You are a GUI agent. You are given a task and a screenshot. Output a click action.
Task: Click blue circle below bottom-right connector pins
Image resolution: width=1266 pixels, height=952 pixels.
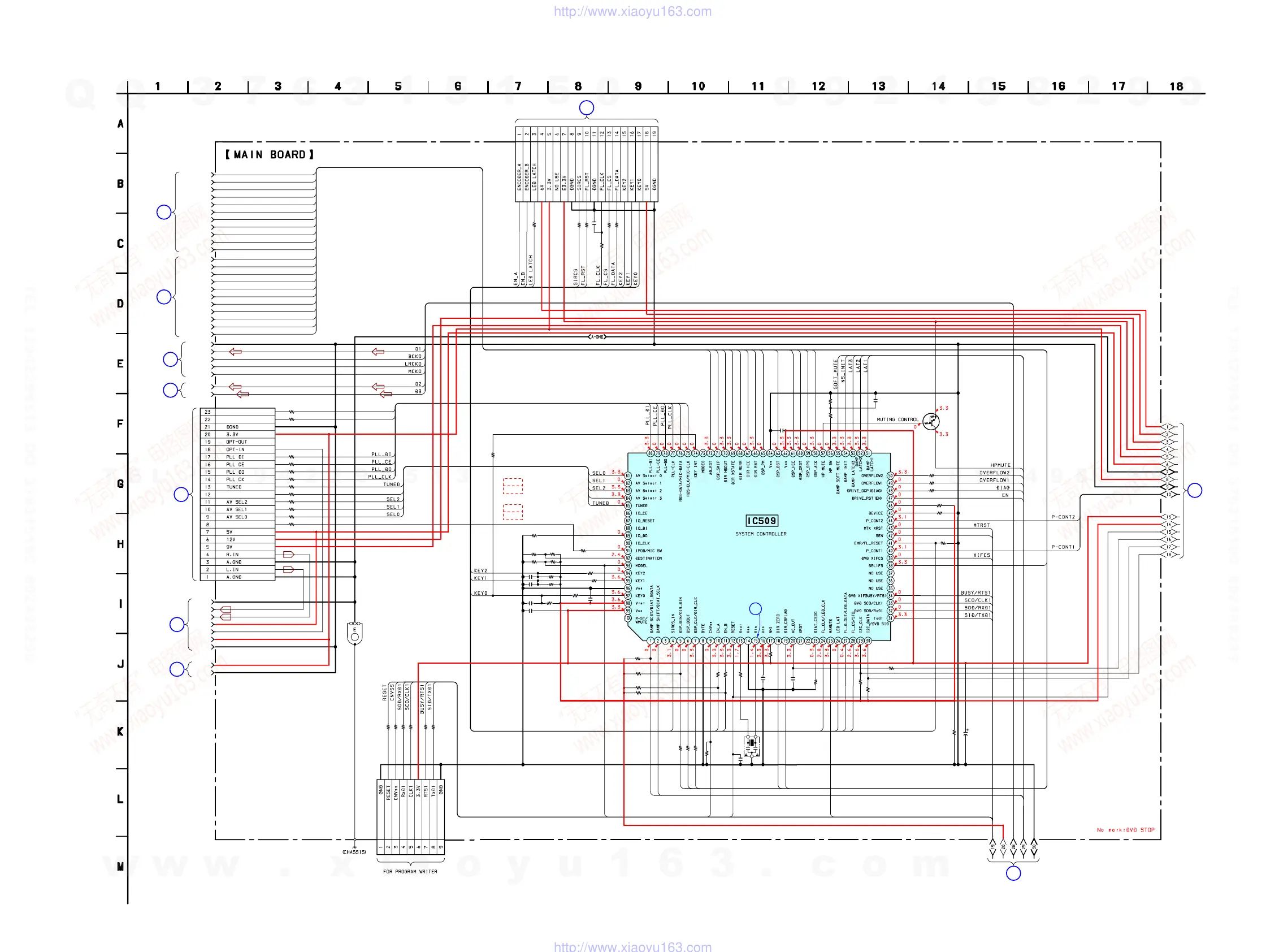click(1013, 873)
